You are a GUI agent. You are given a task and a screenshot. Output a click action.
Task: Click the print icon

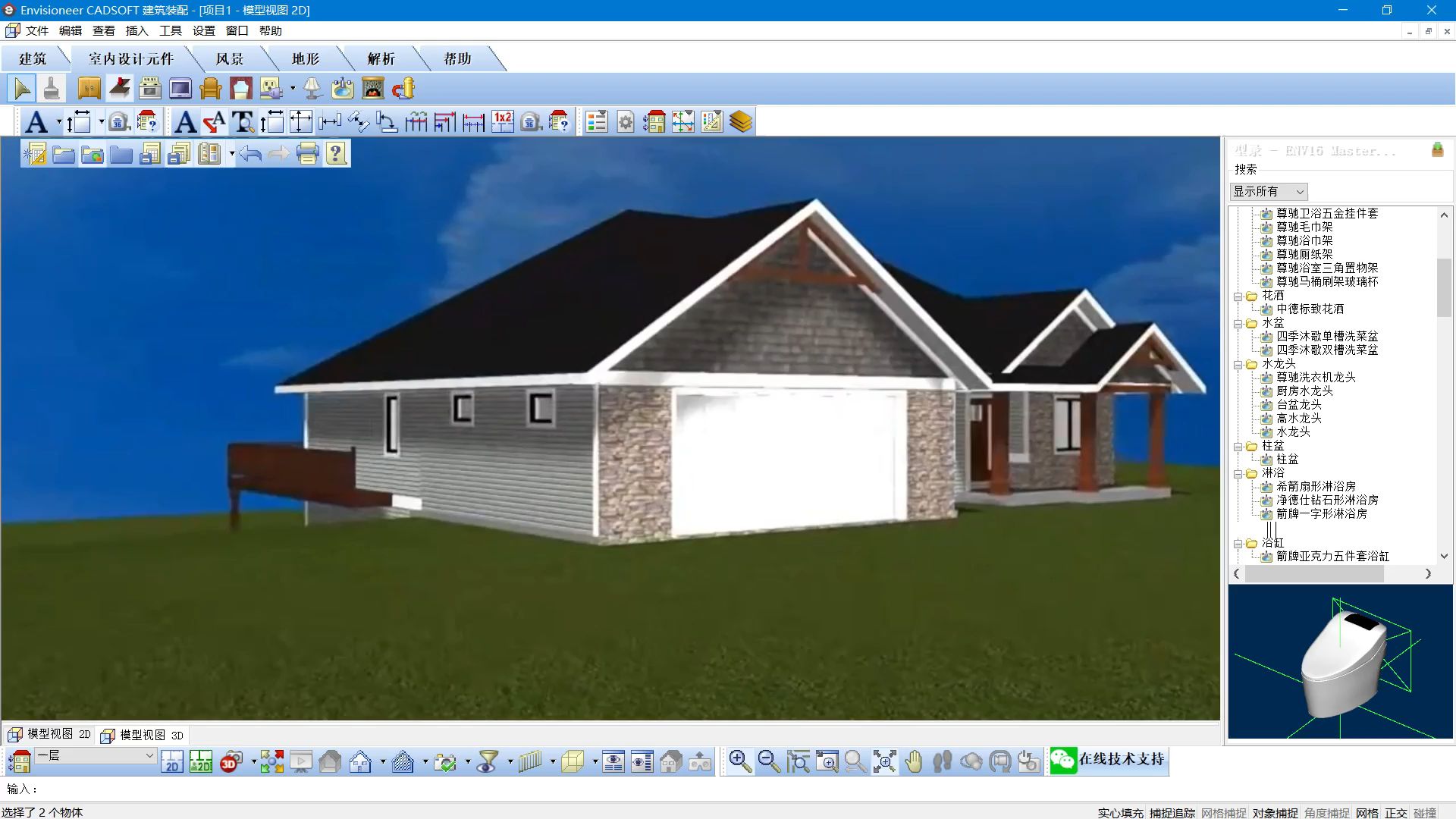click(x=307, y=154)
